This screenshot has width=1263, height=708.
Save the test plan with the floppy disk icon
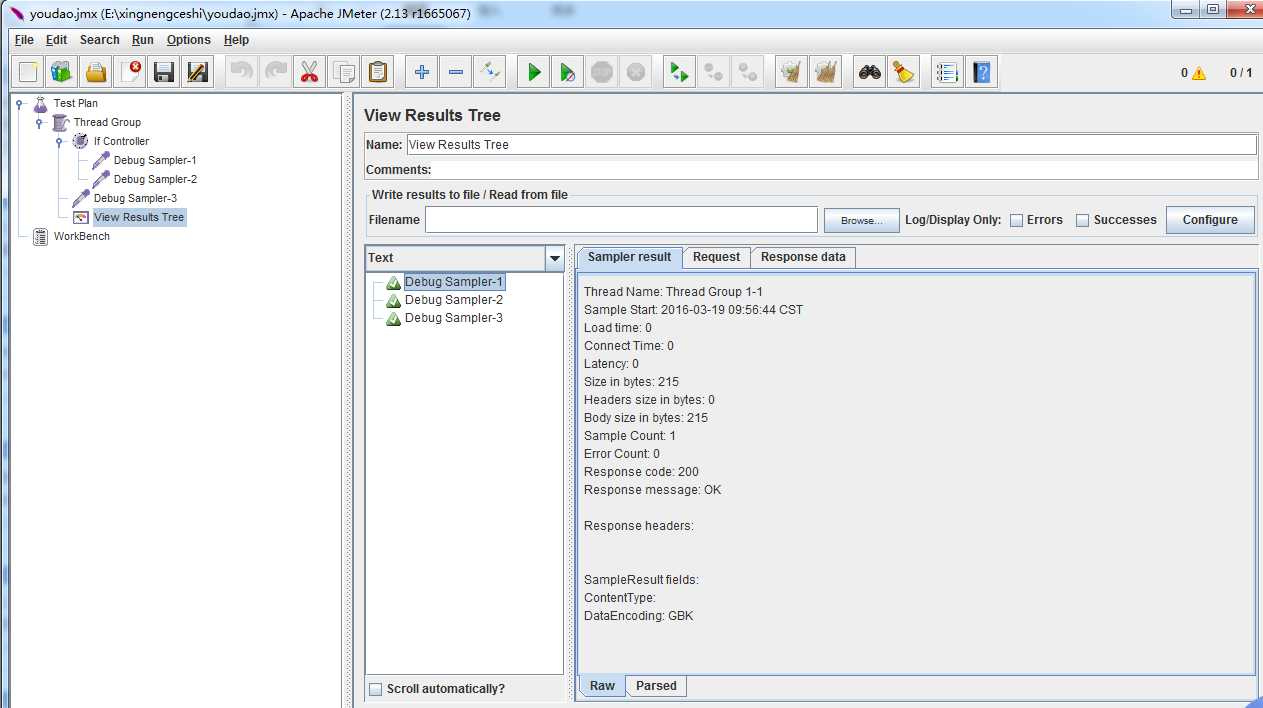coord(164,72)
